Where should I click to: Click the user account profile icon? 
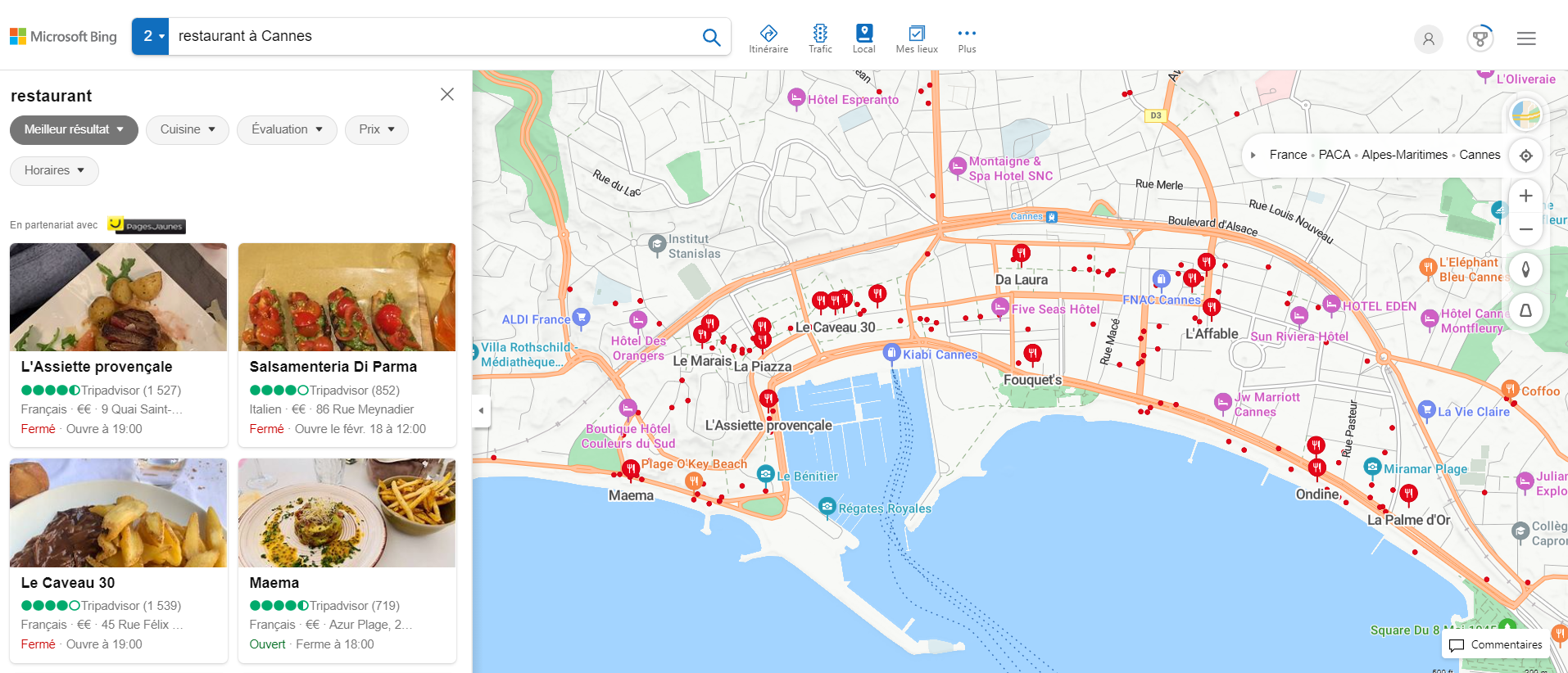1428,38
